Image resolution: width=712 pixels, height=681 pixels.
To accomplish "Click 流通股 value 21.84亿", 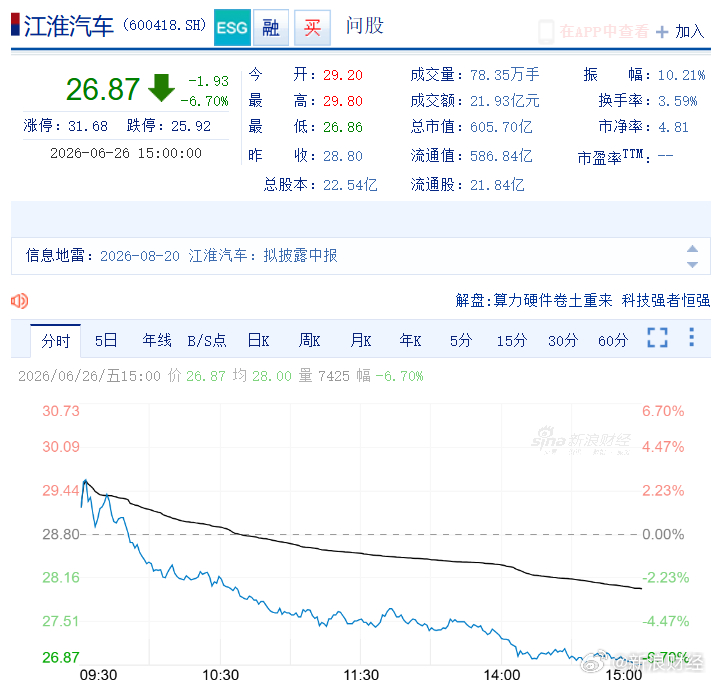I will [497, 185].
